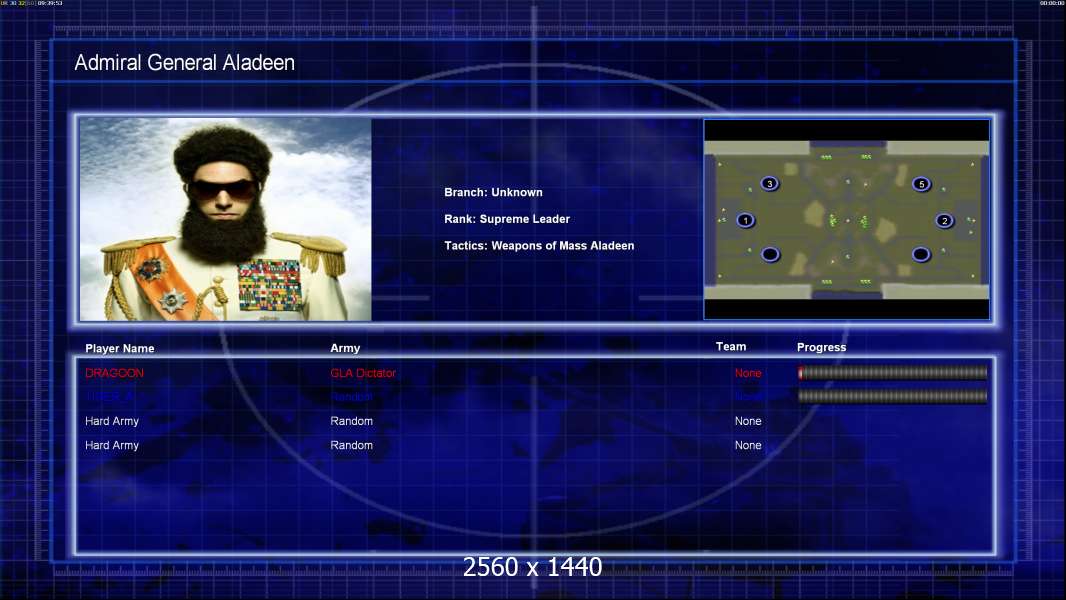This screenshot has width=1066, height=600.
Task: Click the 'Army' column header
Action: tap(345, 348)
